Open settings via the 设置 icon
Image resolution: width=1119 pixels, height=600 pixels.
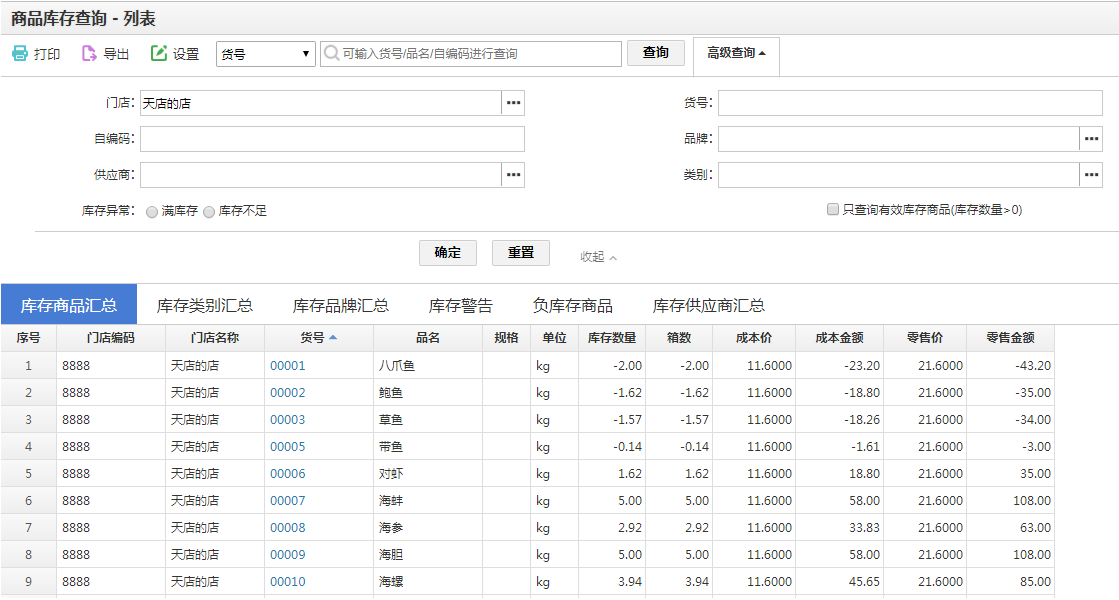(x=158, y=54)
